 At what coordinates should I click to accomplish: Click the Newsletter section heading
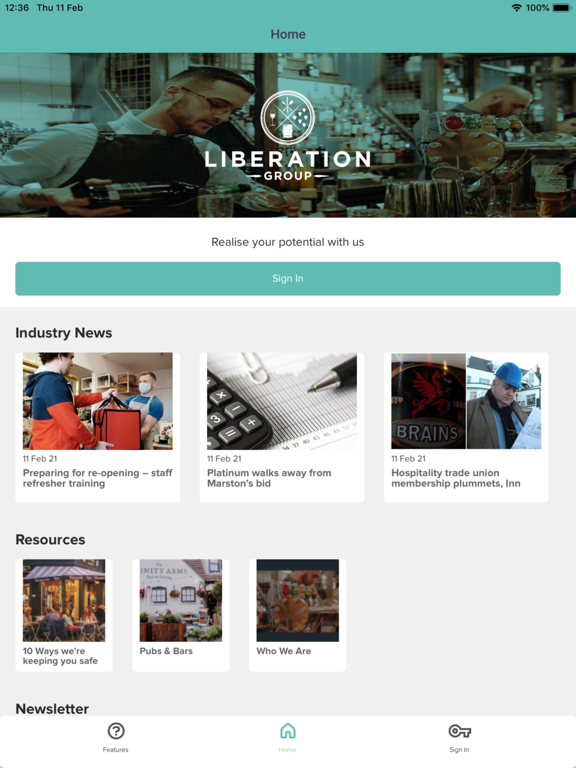[52, 709]
